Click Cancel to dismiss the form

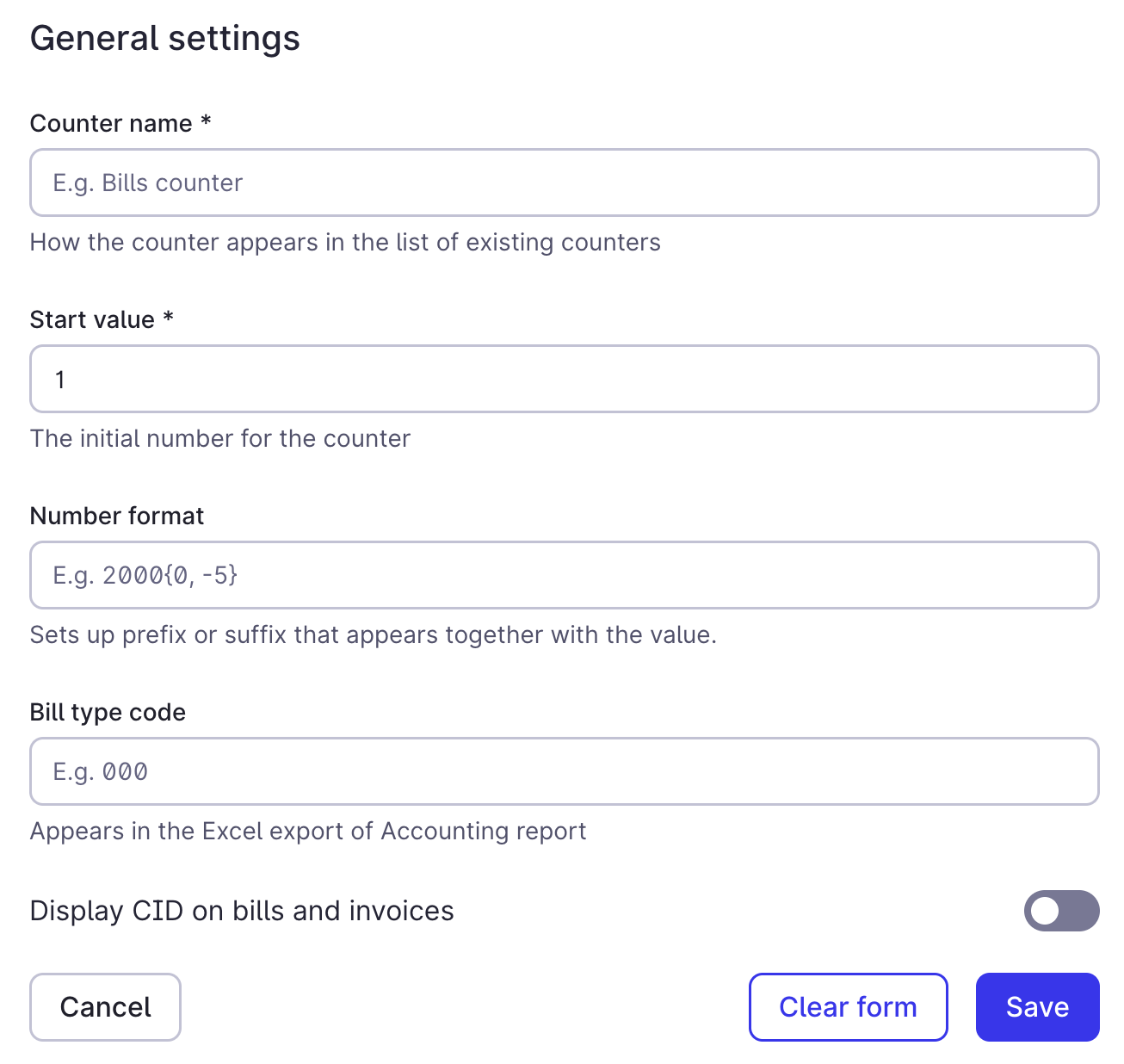pyautogui.click(x=105, y=1006)
